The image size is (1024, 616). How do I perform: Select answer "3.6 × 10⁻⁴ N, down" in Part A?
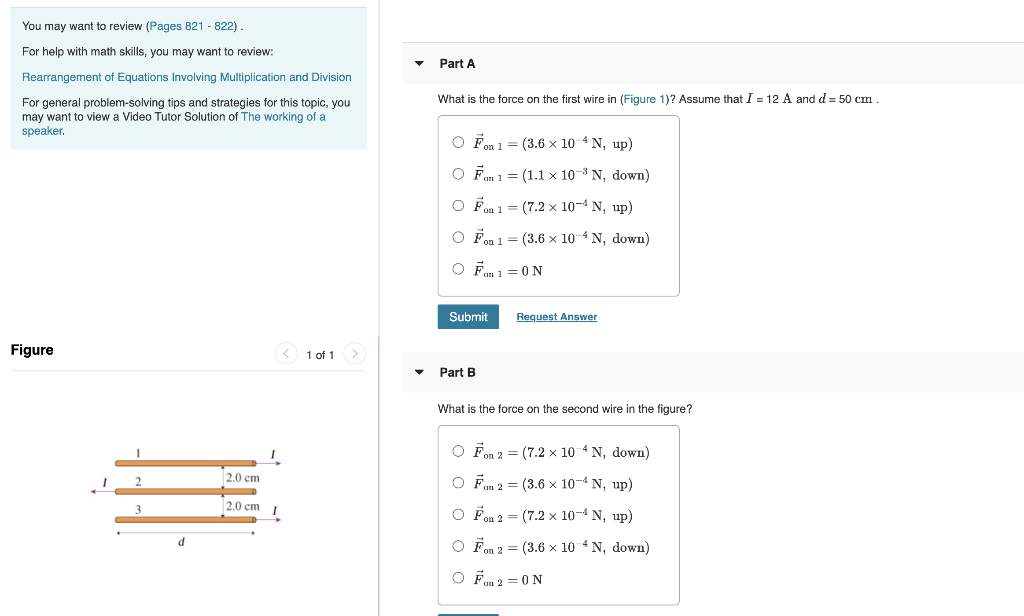pos(457,238)
